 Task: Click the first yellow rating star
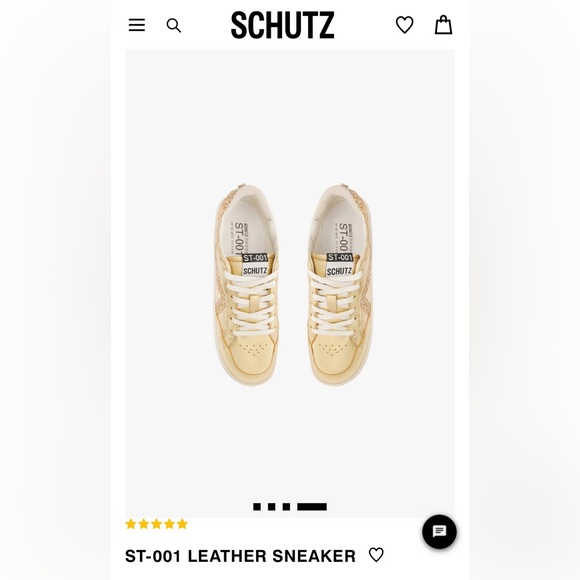pos(131,524)
